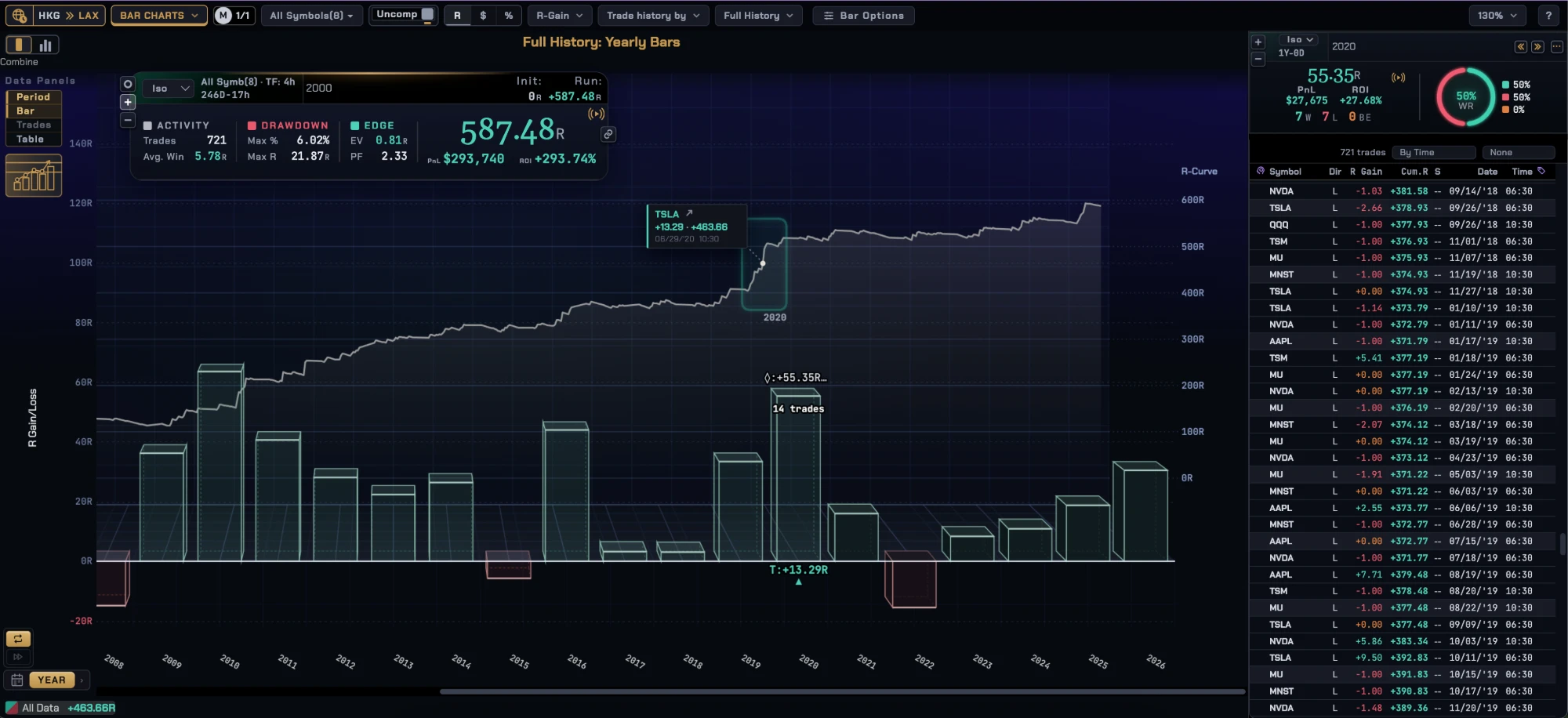Open the three-dots menu in the 2020 panel
Image resolution: width=1568 pixels, height=718 pixels.
click(x=1556, y=47)
